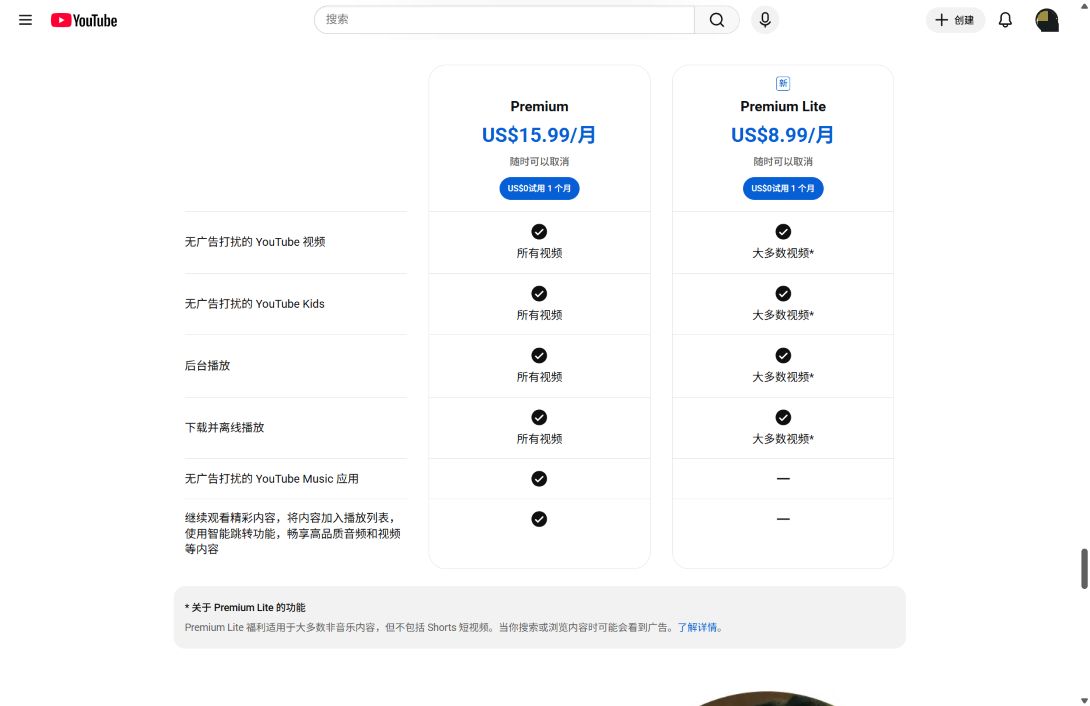Go to YouTube home via logo

tap(84, 20)
